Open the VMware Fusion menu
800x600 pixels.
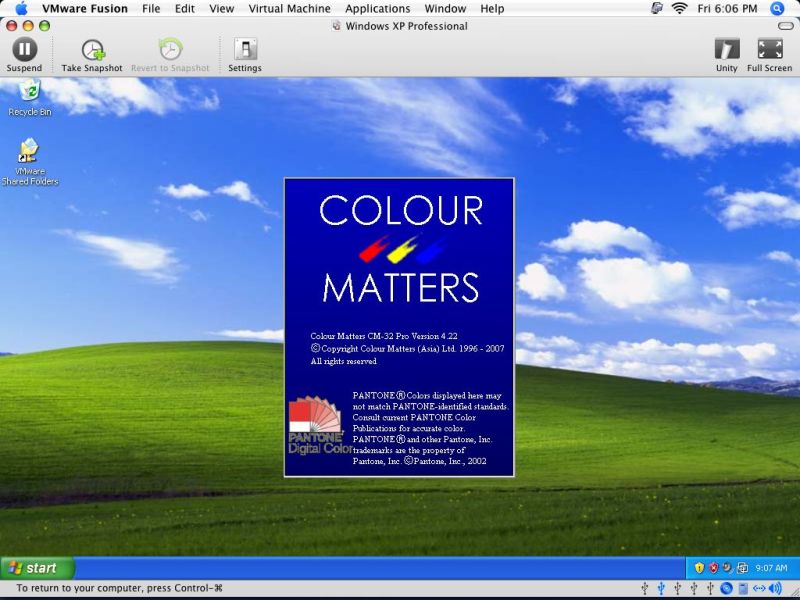(x=85, y=9)
